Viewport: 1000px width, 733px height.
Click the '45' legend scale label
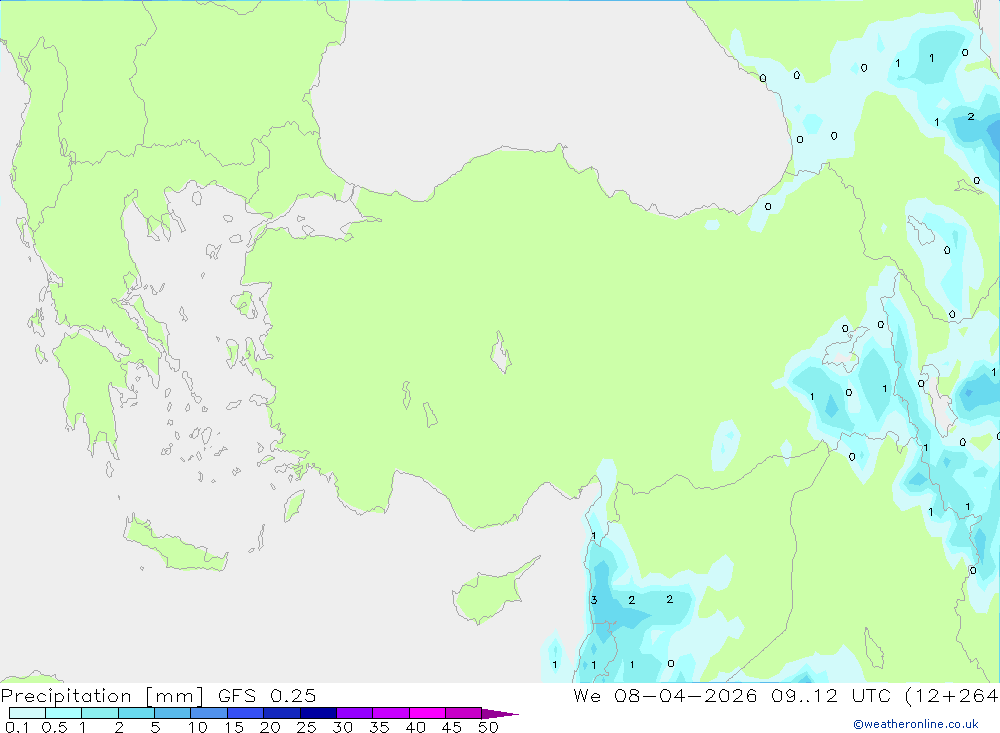pyautogui.click(x=452, y=727)
